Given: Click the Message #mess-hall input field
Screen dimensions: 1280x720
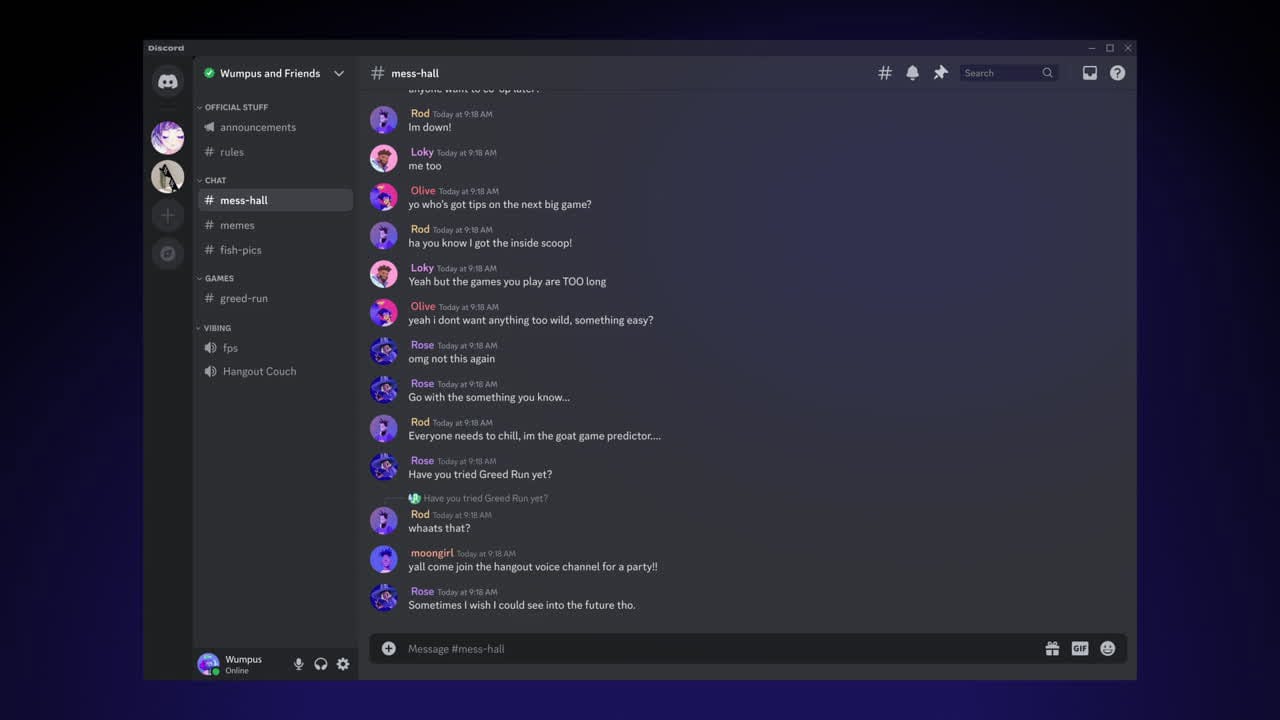Looking at the screenshot, I should pyautogui.click(x=718, y=649).
